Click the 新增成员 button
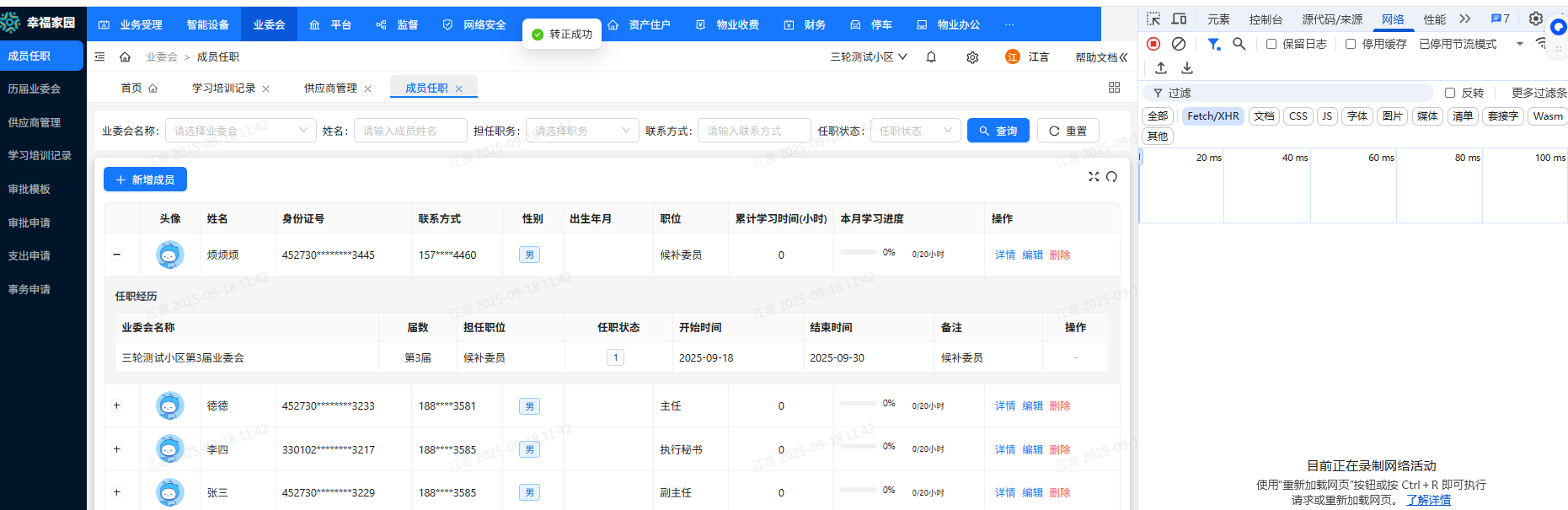This screenshot has width=1568, height=510. coord(145,180)
